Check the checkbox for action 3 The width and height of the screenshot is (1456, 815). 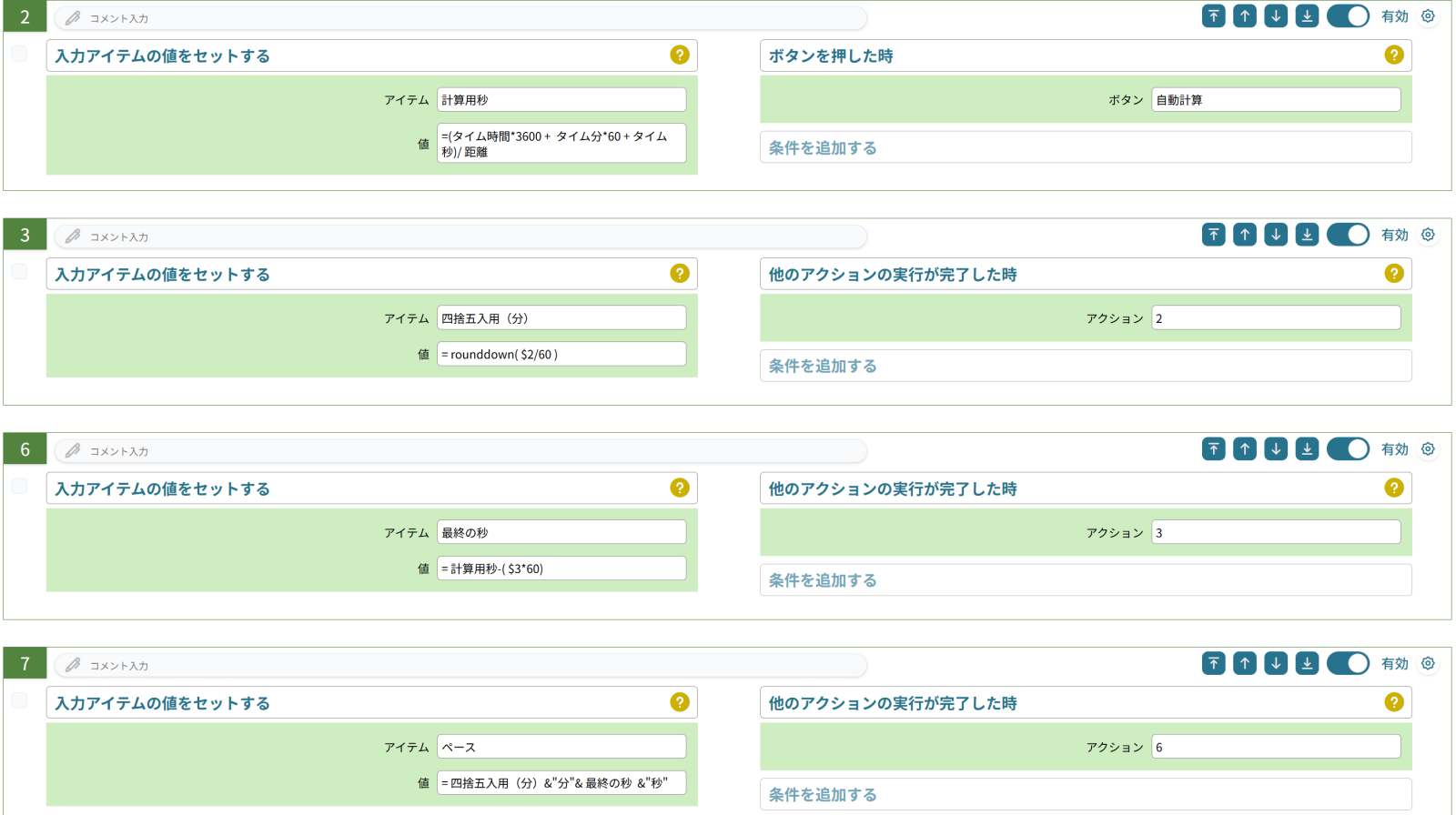click(x=19, y=272)
